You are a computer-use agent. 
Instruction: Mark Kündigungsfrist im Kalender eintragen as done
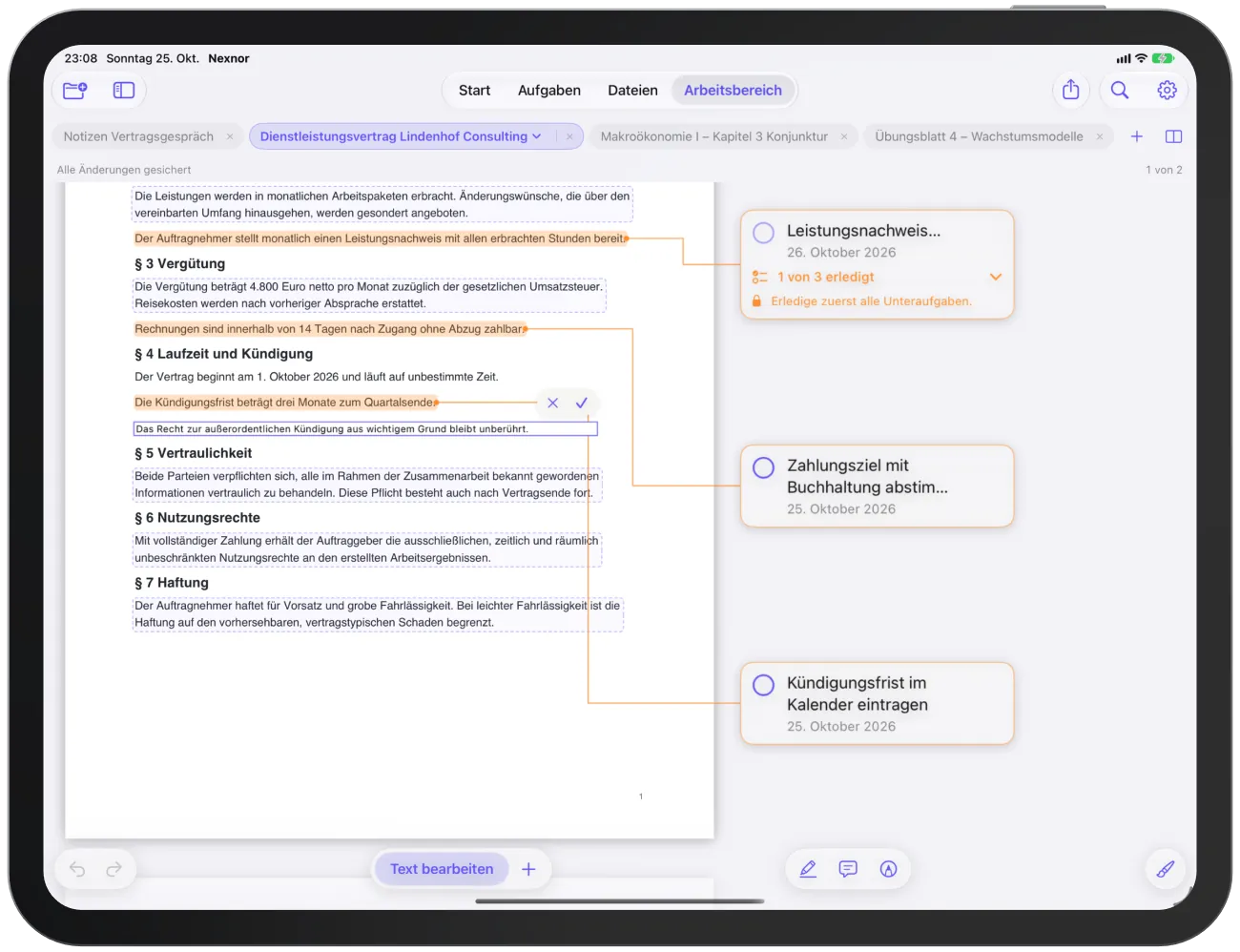point(763,685)
